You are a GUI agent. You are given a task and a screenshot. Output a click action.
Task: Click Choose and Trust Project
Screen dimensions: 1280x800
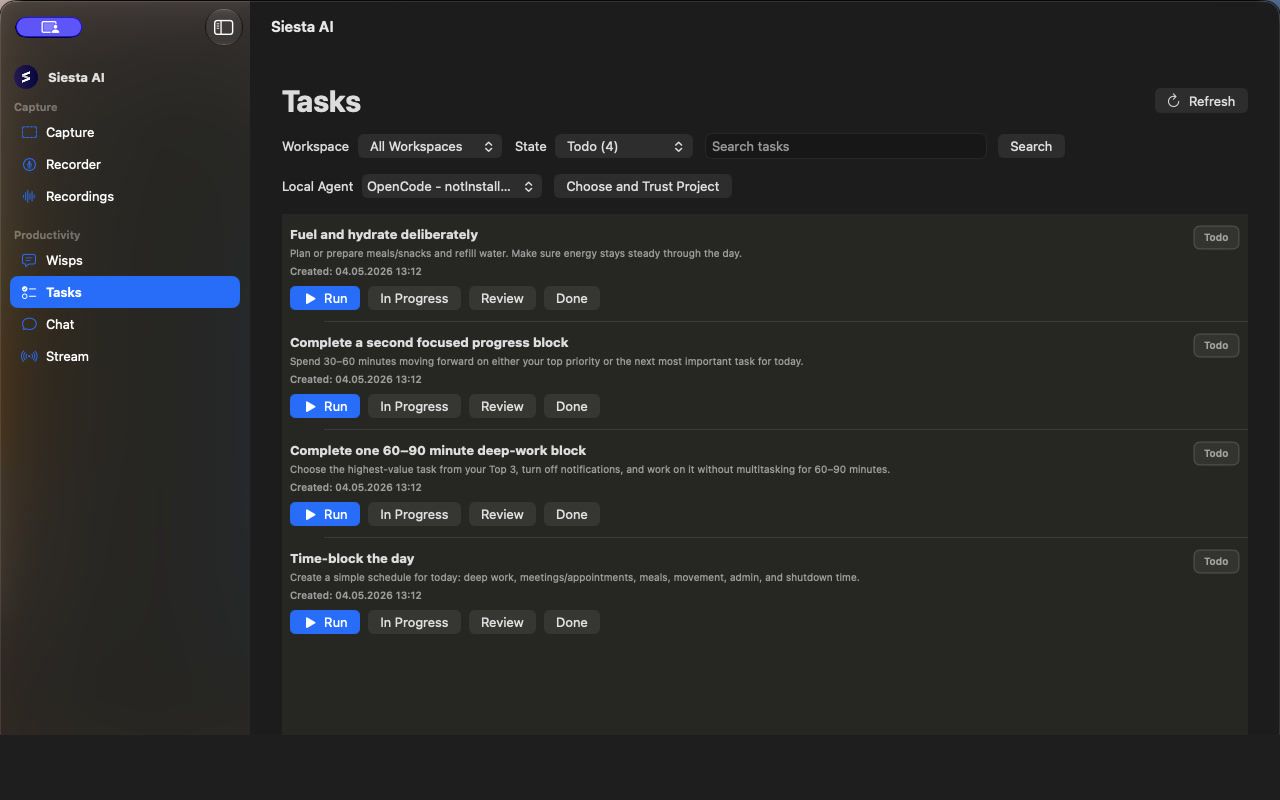click(x=643, y=186)
